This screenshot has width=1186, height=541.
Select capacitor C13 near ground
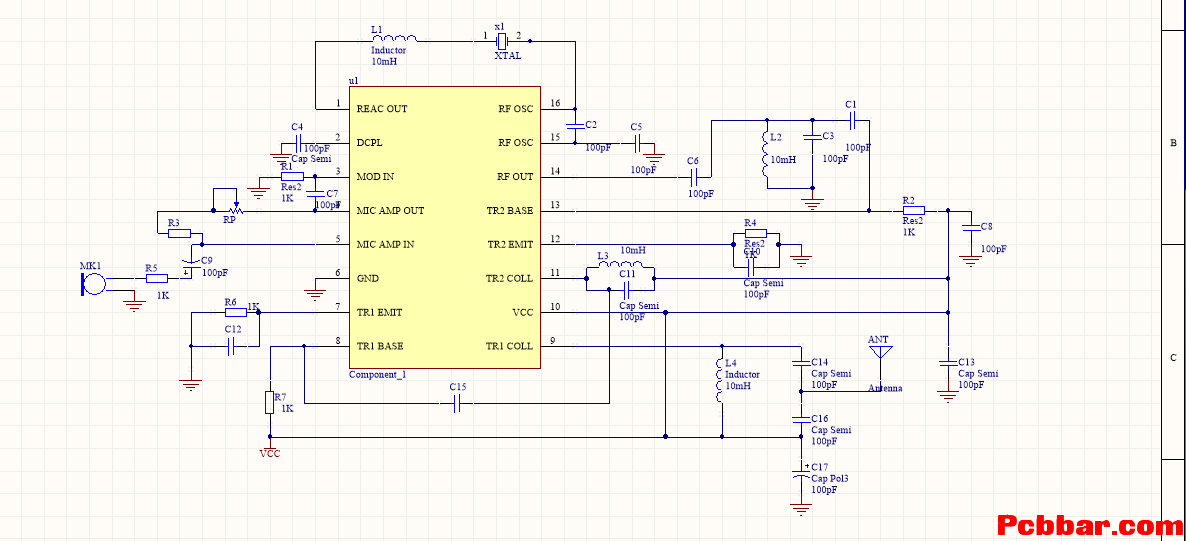945,363
